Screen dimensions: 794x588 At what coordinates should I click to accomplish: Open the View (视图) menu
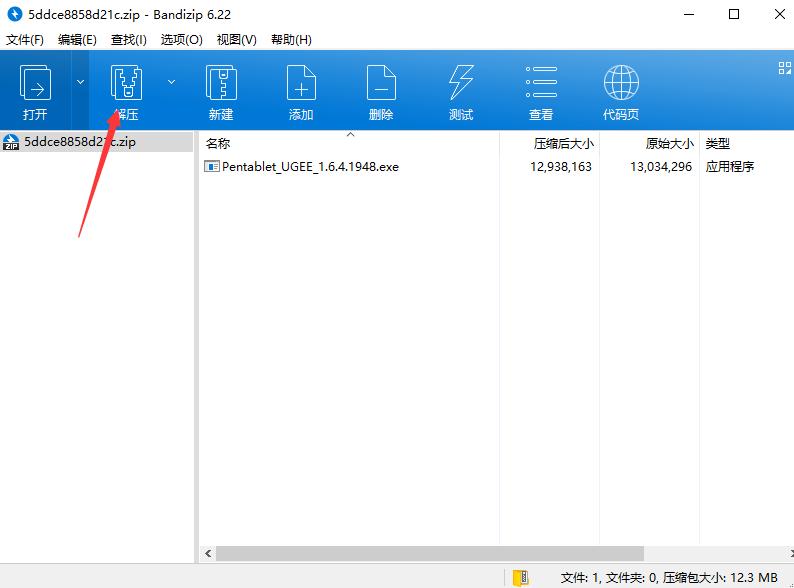(x=236, y=40)
